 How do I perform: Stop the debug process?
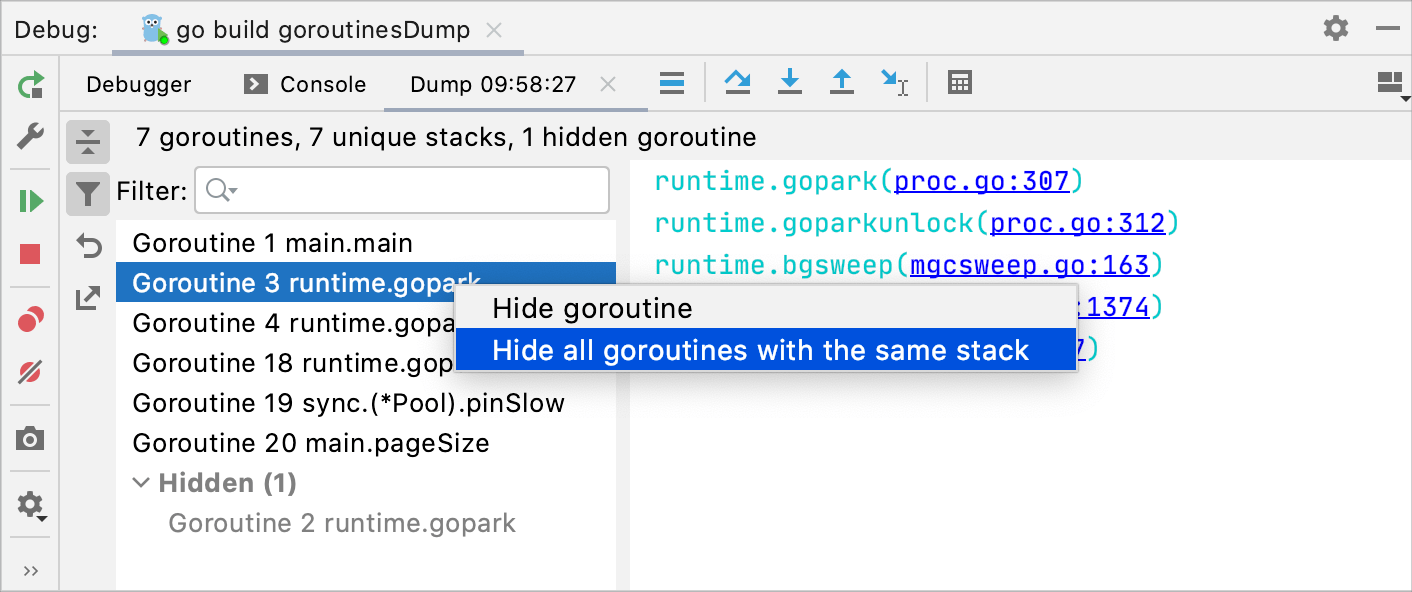tap(30, 254)
